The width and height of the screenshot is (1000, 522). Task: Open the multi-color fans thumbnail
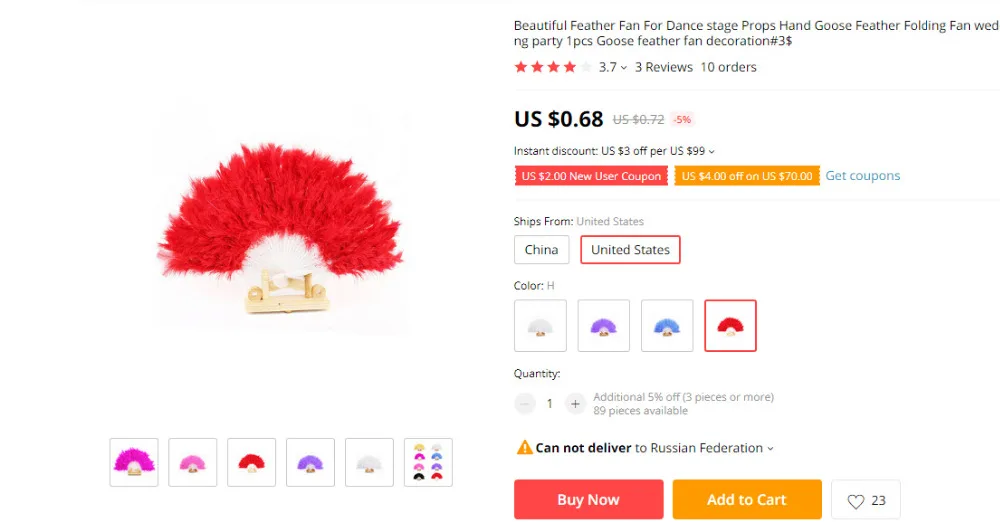pyautogui.click(x=428, y=462)
